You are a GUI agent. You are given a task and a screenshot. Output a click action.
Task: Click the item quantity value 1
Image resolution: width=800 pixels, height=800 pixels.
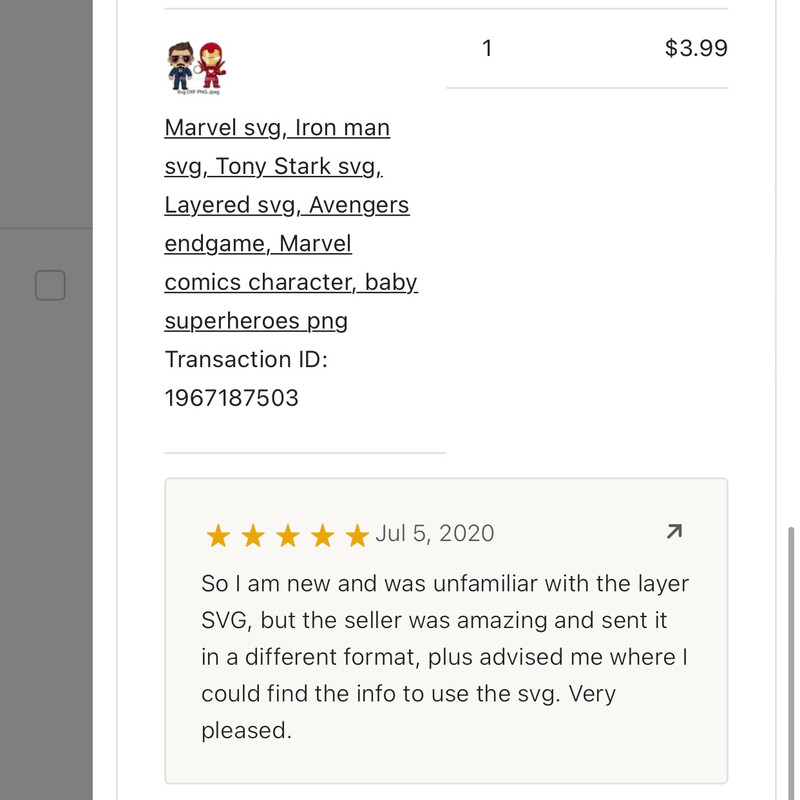pos(487,48)
